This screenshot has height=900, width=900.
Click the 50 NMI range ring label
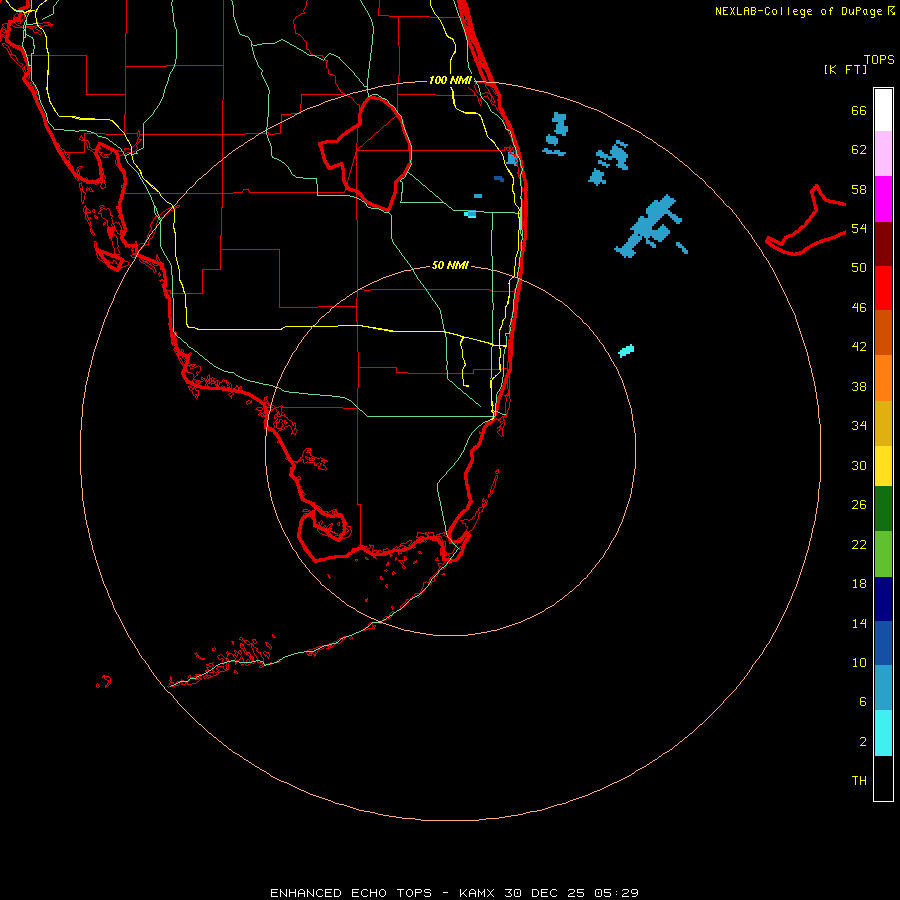pos(450,265)
